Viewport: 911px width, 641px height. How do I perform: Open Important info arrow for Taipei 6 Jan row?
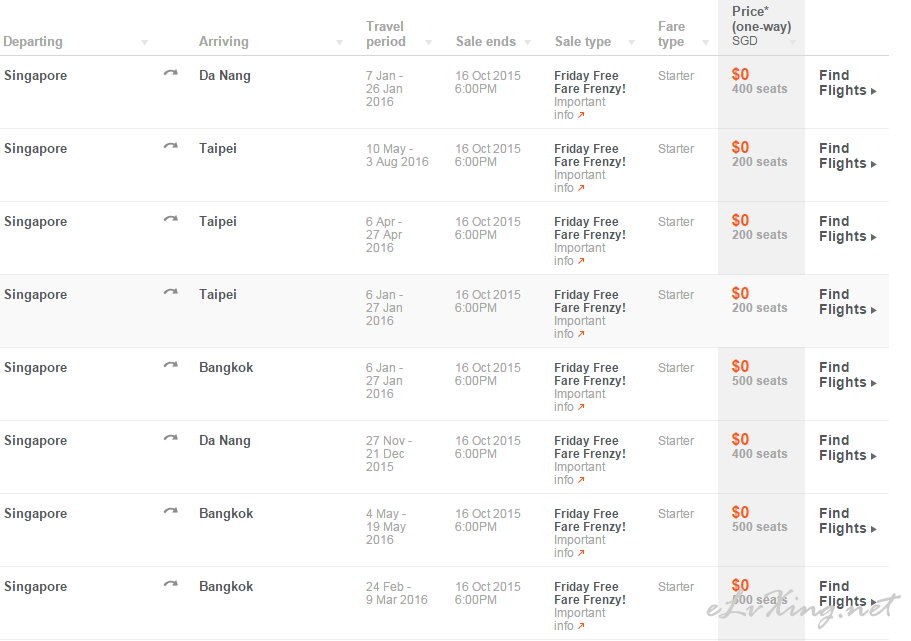(581, 334)
